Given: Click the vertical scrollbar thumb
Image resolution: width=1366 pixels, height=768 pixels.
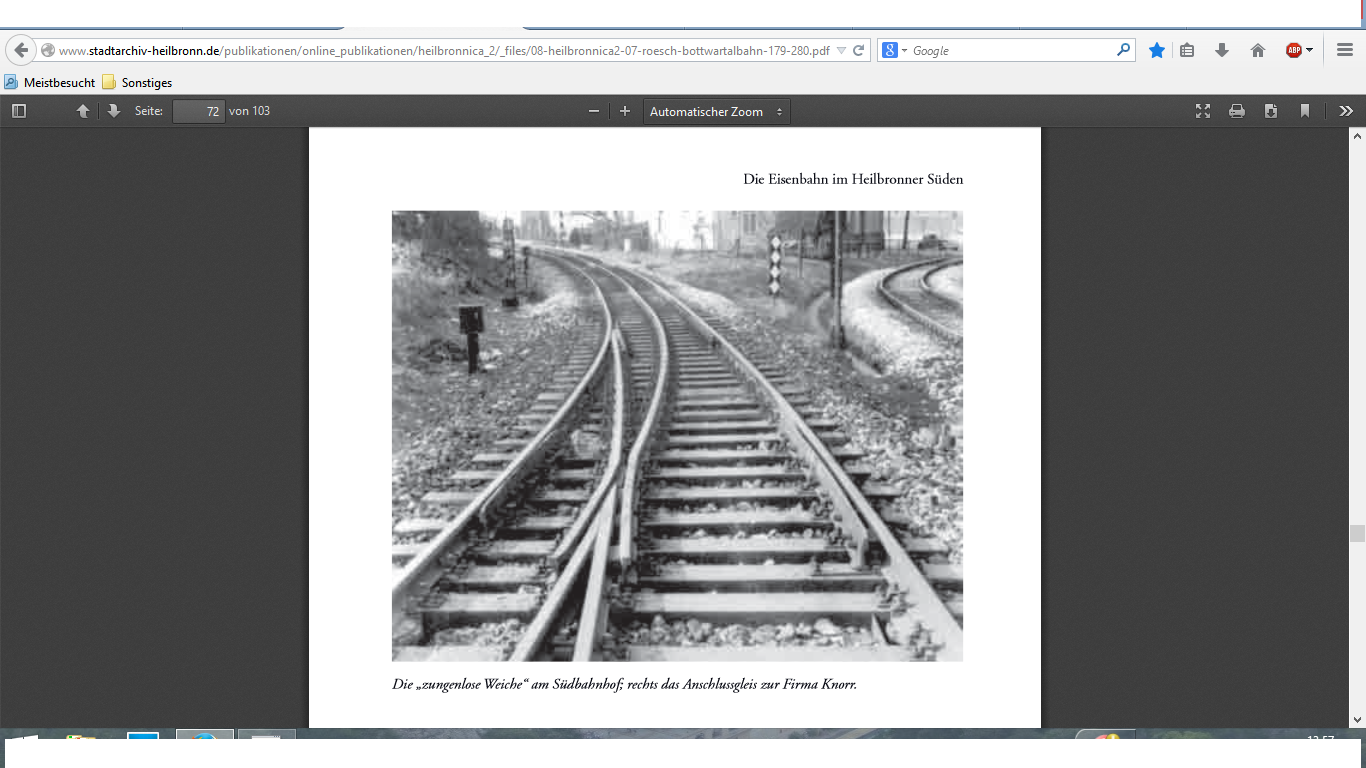Looking at the screenshot, I should click(1357, 533).
